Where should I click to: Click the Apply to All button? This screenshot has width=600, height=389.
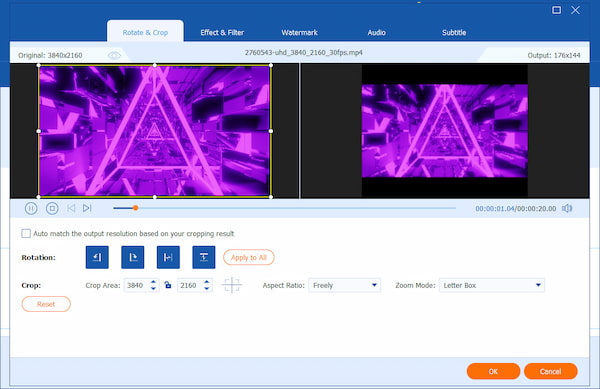[249, 257]
